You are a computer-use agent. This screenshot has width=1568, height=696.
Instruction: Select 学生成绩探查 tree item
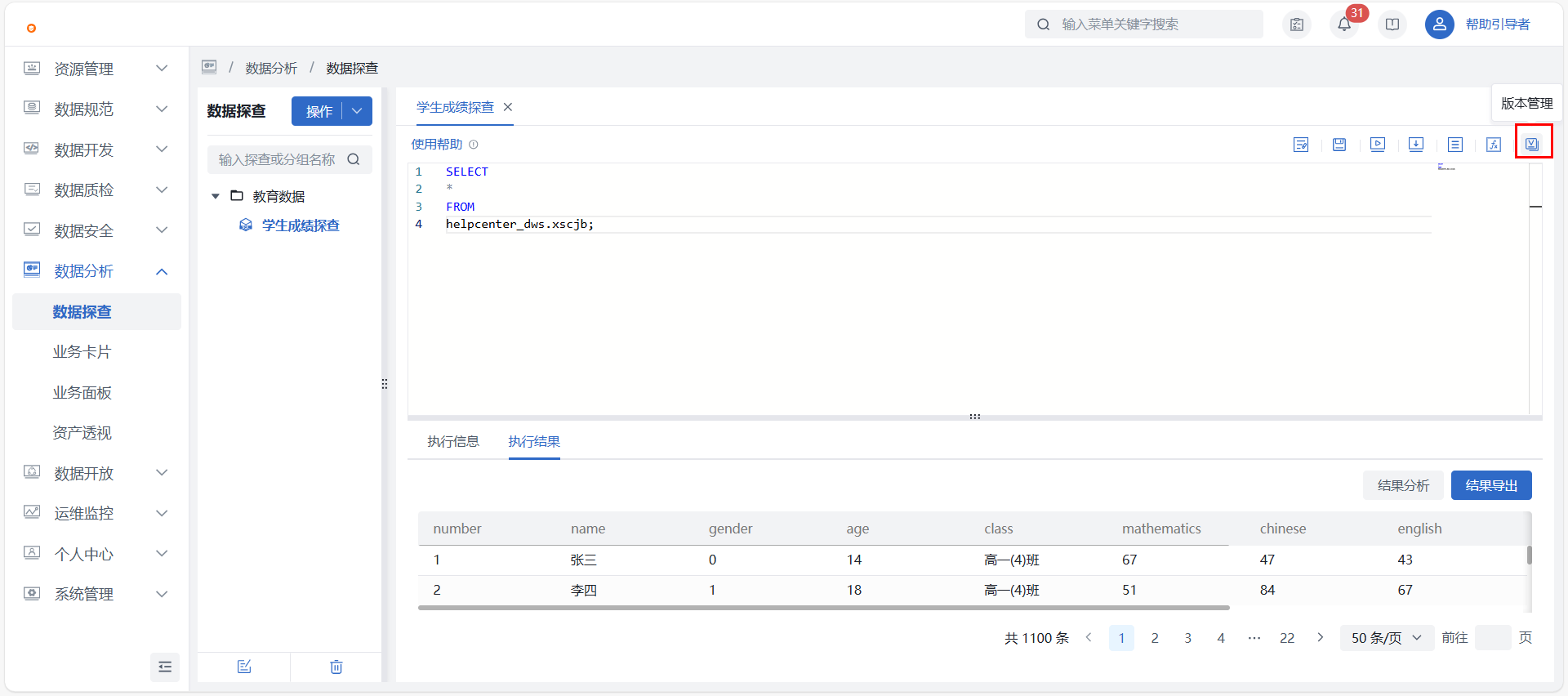(301, 225)
